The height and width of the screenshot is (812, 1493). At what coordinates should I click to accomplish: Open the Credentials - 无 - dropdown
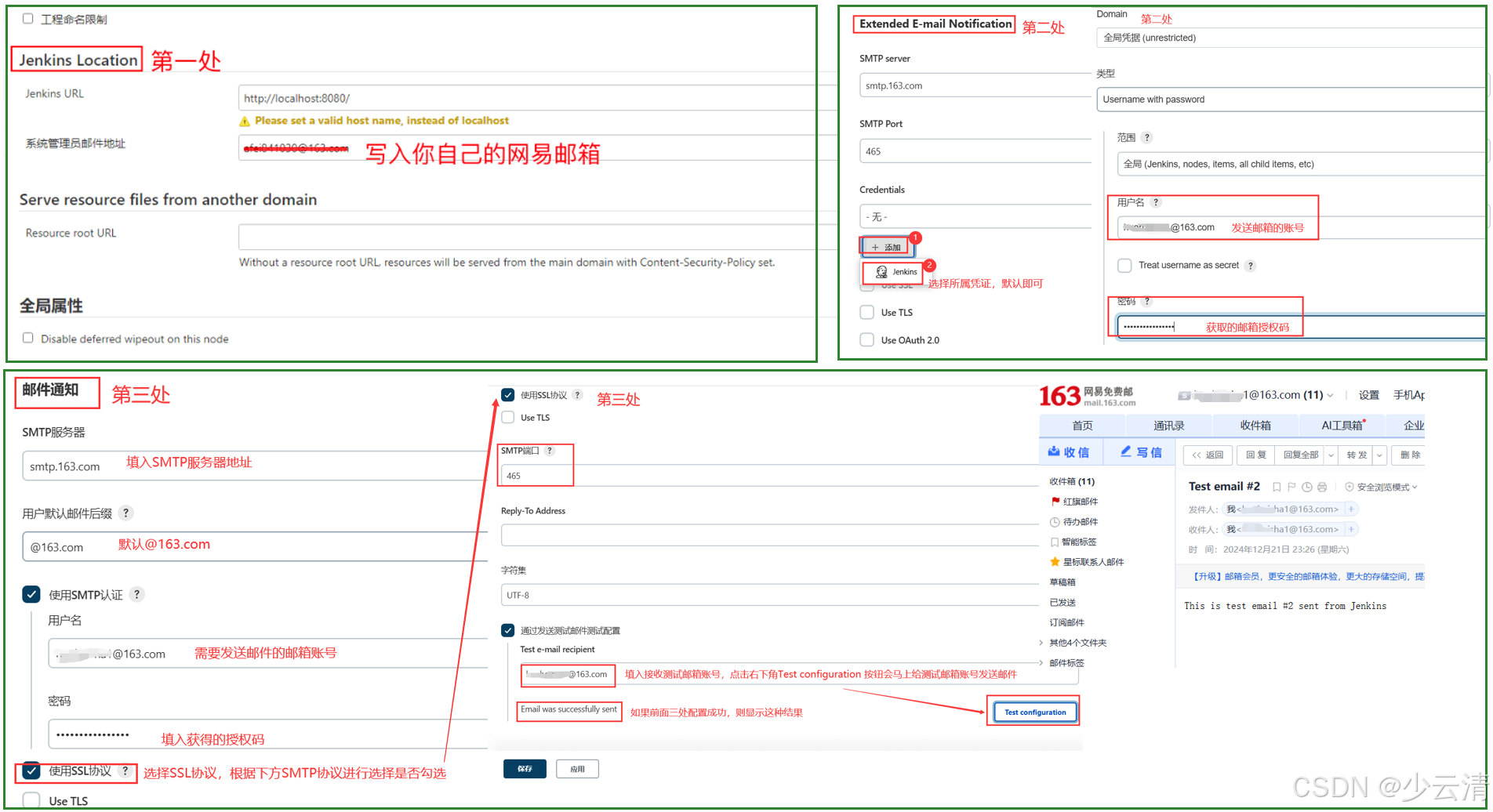[x=975, y=216]
